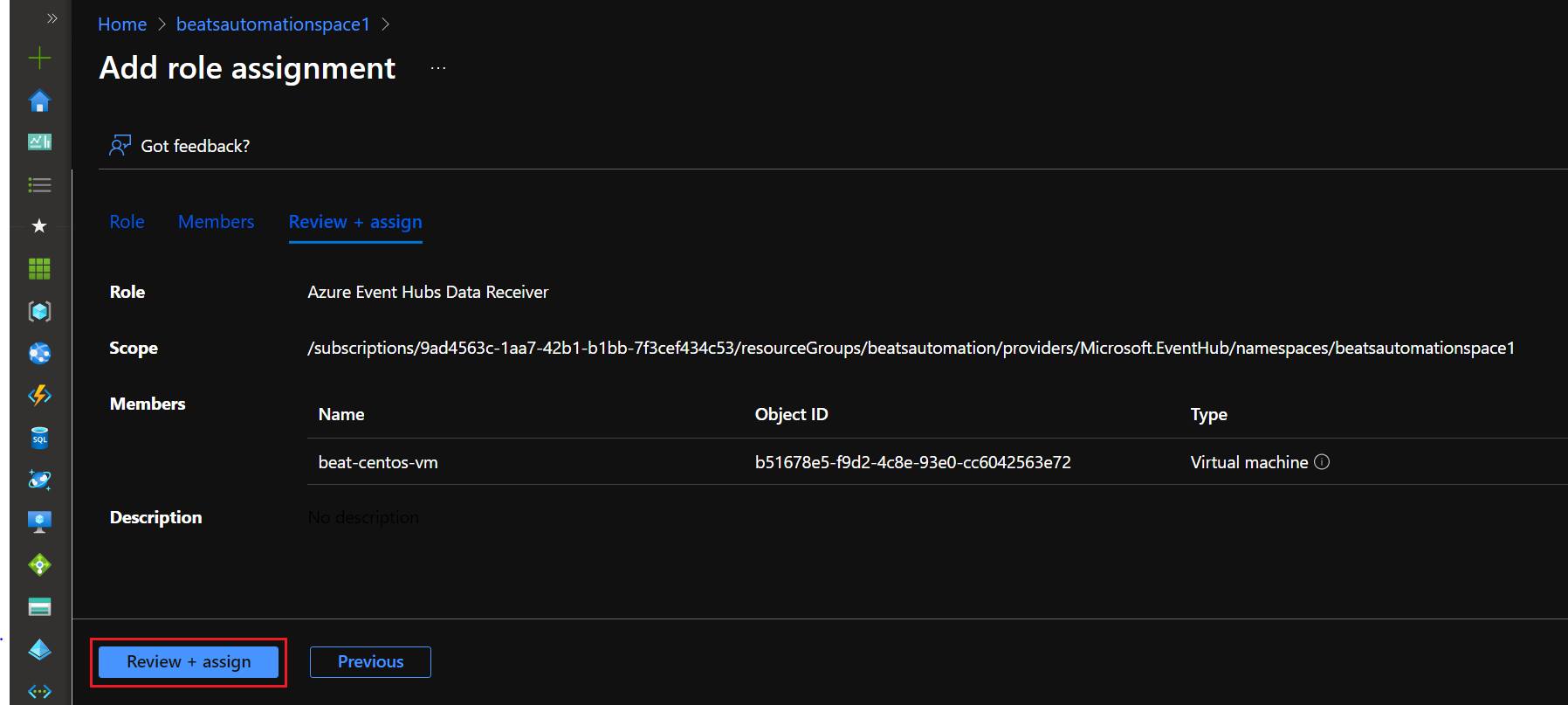Open Resource groups cube icon

(39, 311)
